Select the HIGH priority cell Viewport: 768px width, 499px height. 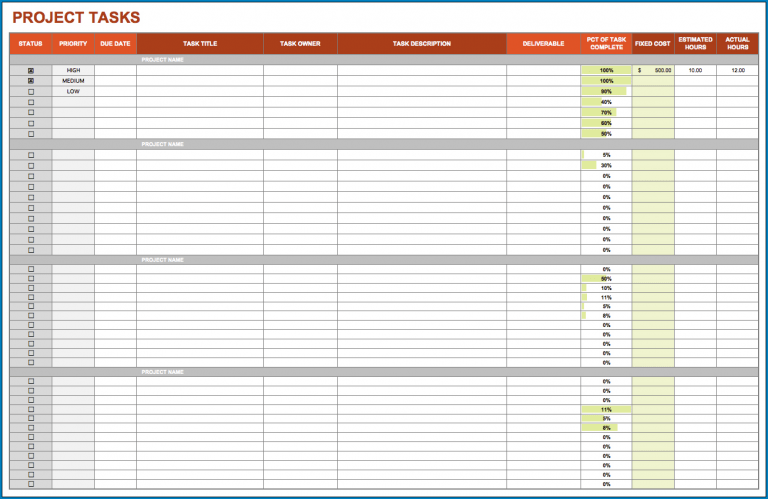click(73, 71)
